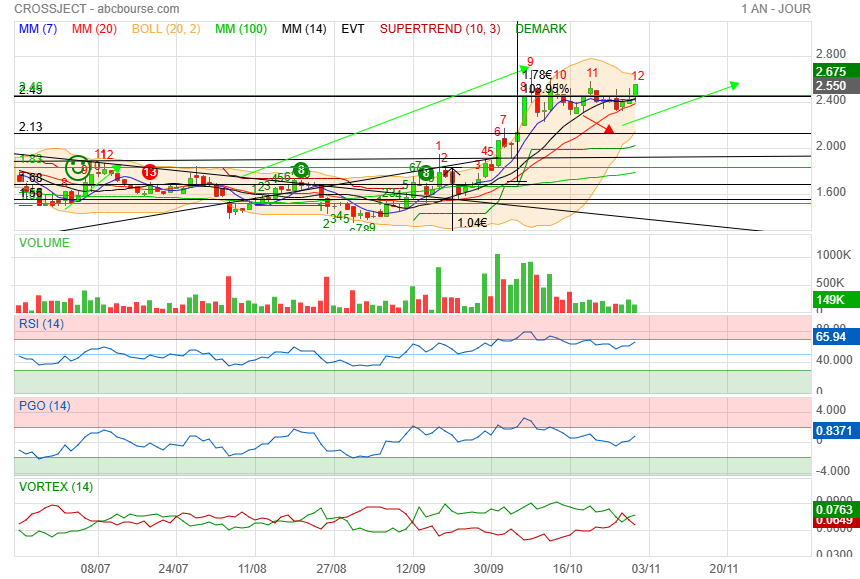This screenshot has width=860, height=579.
Task: Click the green arrow head at far right
Action: click(x=735, y=86)
